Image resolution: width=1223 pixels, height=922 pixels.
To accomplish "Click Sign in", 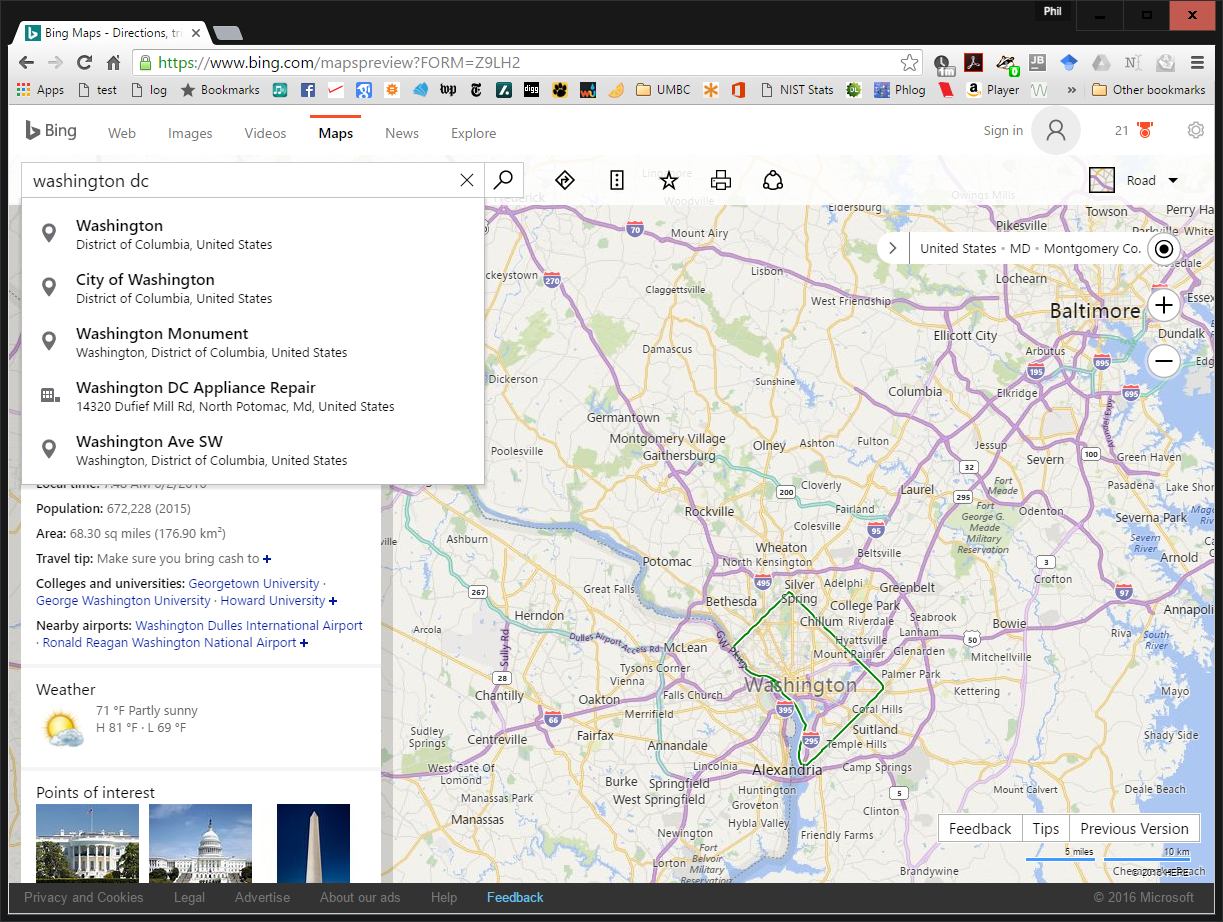I will point(1003,131).
